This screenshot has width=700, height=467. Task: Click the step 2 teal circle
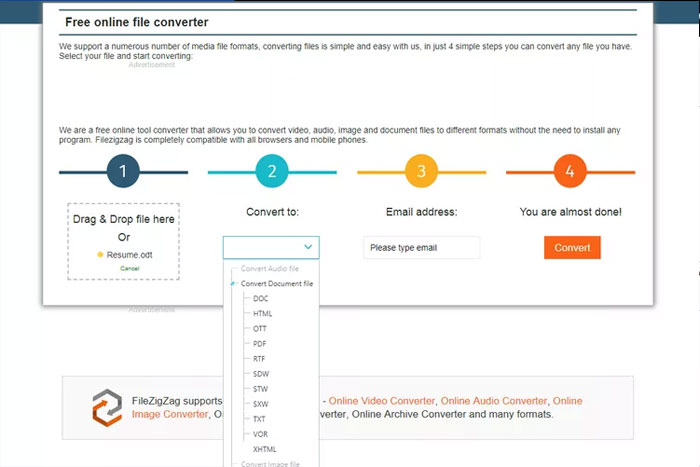272,172
